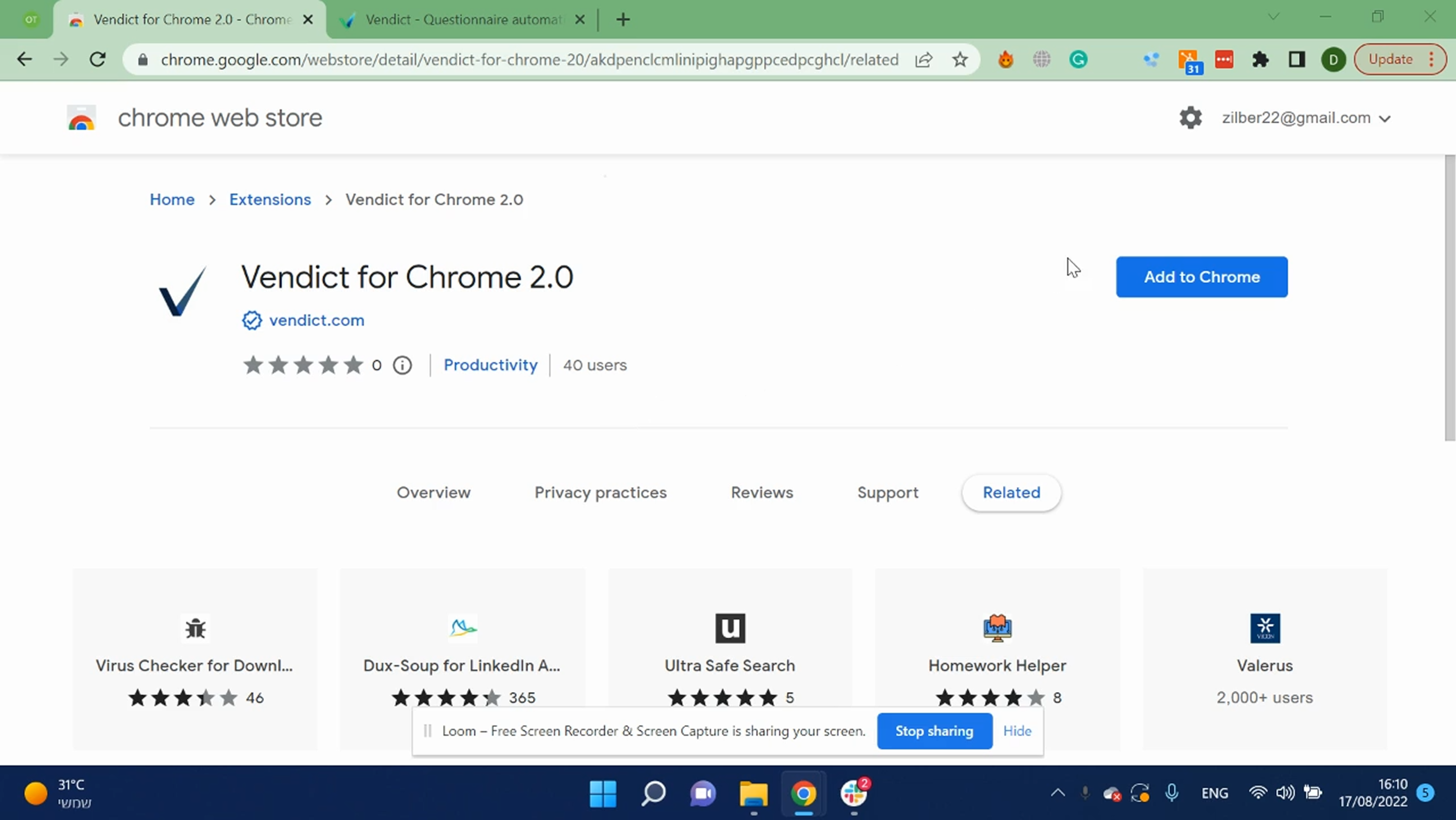The width and height of the screenshot is (1456, 820).
Task: Switch to the Reviews tab
Action: (x=761, y=493)
